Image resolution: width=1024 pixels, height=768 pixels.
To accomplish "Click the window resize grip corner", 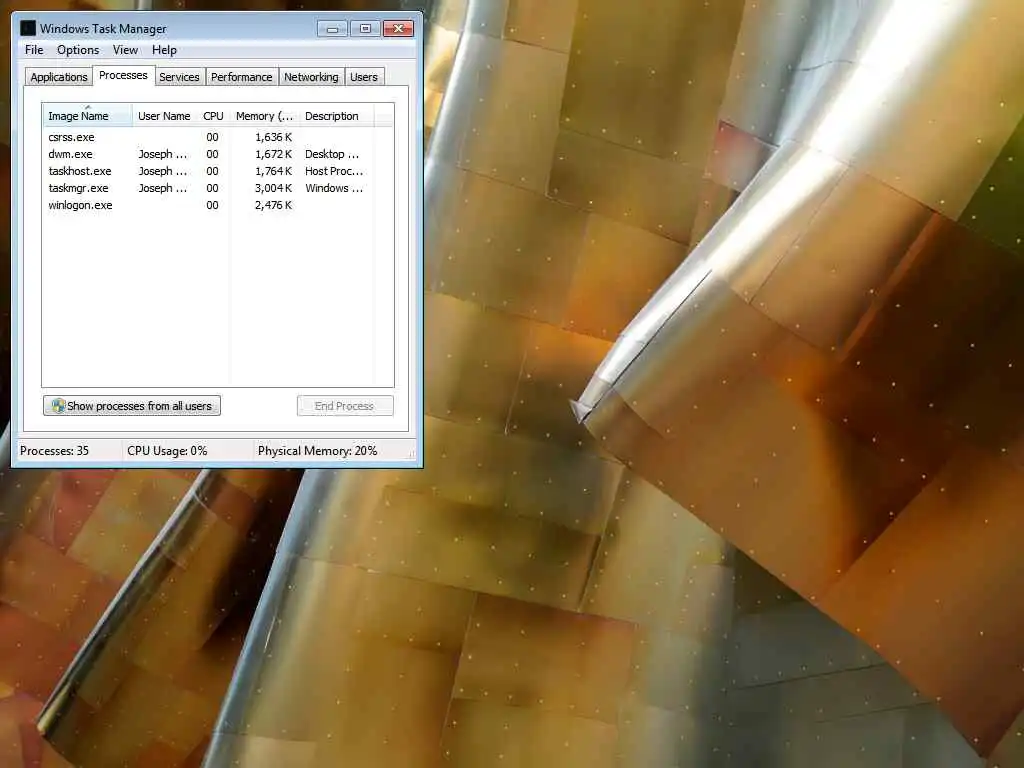I will pyautogui.click(x=411, y=454).
